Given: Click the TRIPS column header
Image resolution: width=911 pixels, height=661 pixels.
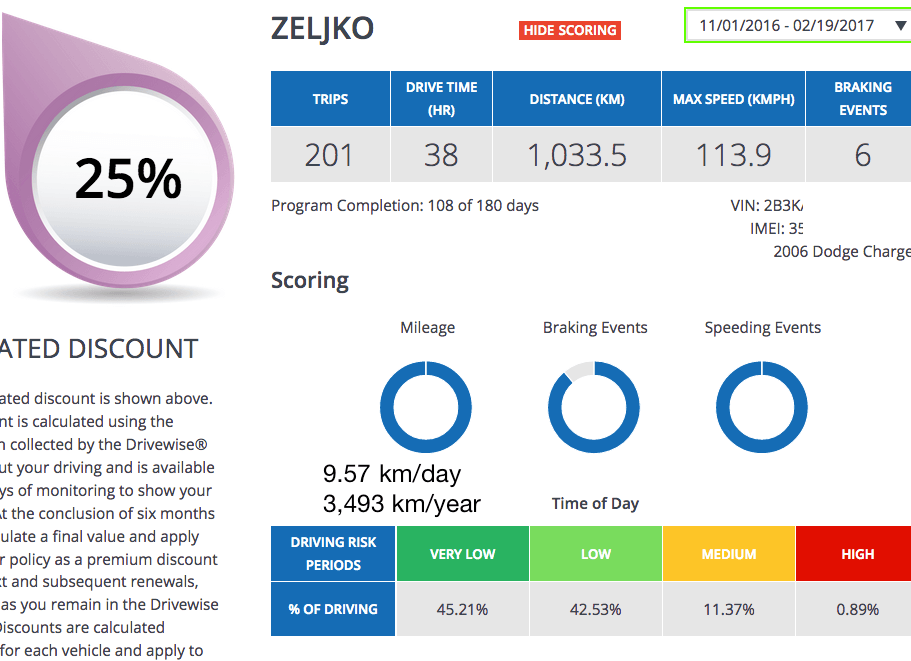Looking at the screenshot, I should (330, 99).
